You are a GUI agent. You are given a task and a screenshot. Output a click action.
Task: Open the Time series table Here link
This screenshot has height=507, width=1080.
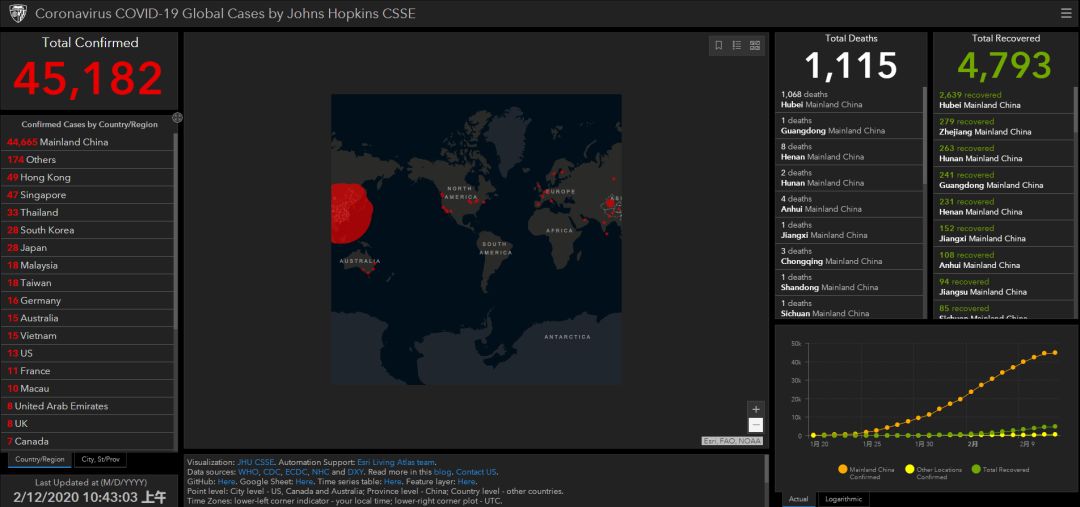pyautogui.click(x=393, y=482)
